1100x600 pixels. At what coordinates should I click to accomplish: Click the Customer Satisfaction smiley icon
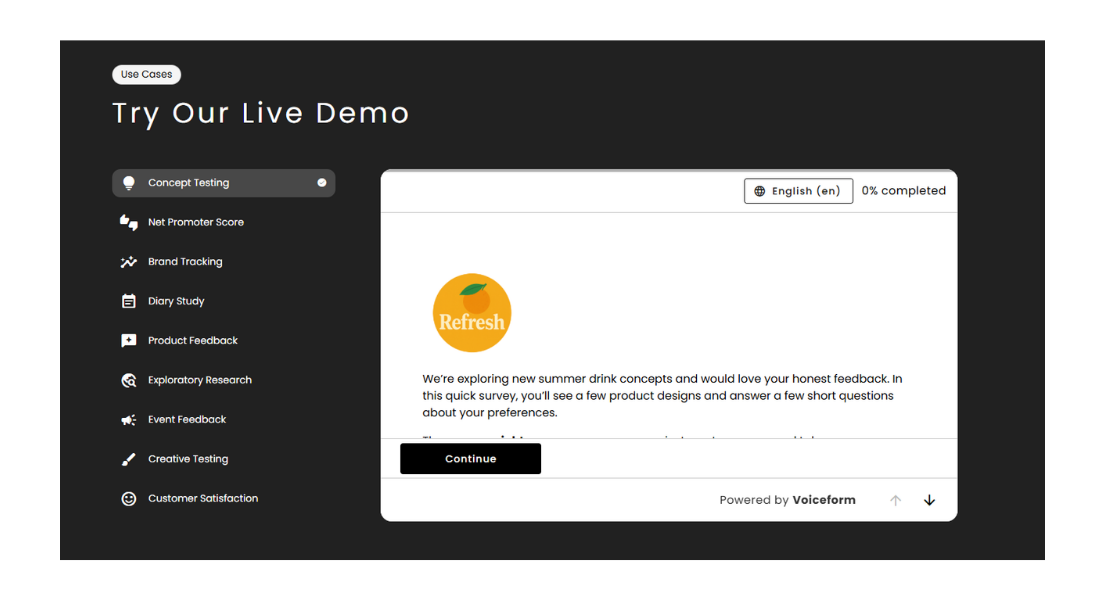tap(128, 497)
